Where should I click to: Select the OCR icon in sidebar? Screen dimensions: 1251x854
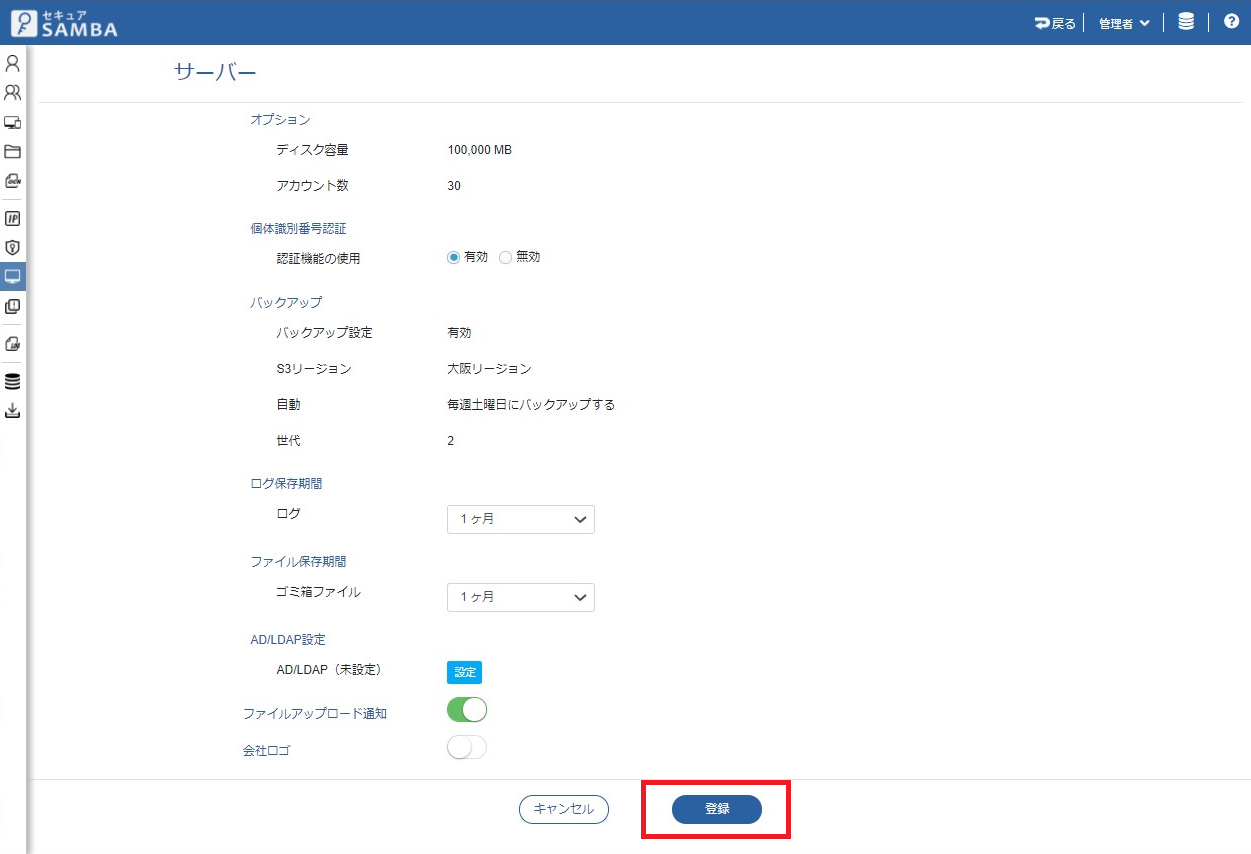pyautogui.click(x=12, y=181)
